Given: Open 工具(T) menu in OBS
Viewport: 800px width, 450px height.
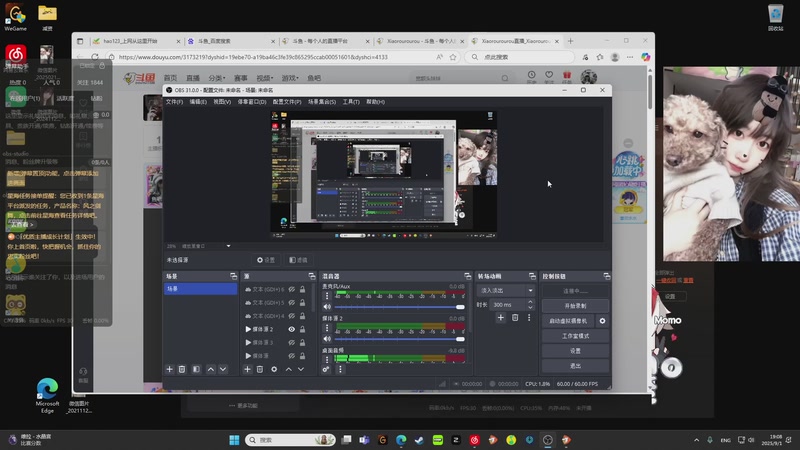Looking at the screenshot, I should (x=351, y=102).
